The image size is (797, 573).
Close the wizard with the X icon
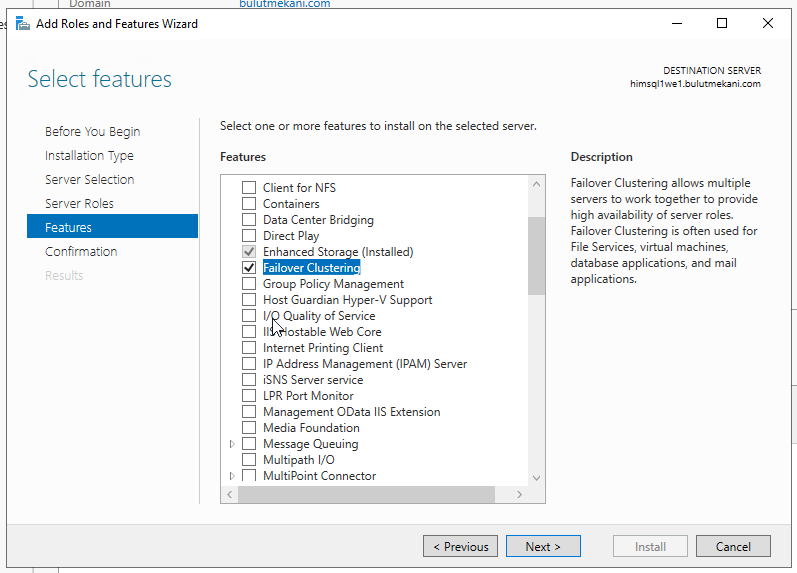point(768,23)
